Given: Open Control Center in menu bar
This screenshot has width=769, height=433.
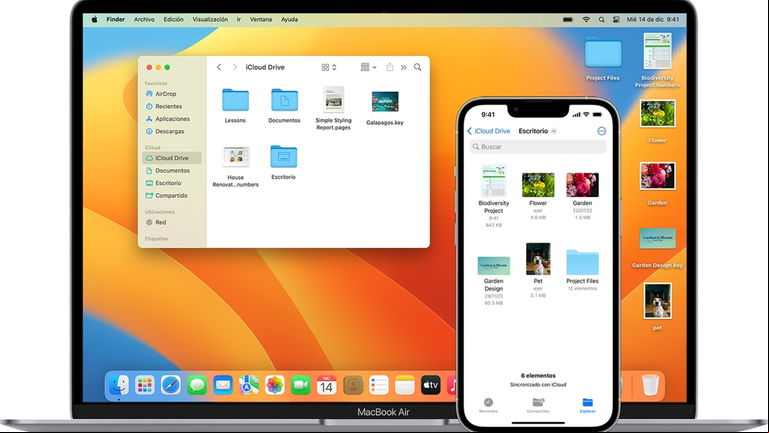Looking at the screenshot, I should point(616,20).
